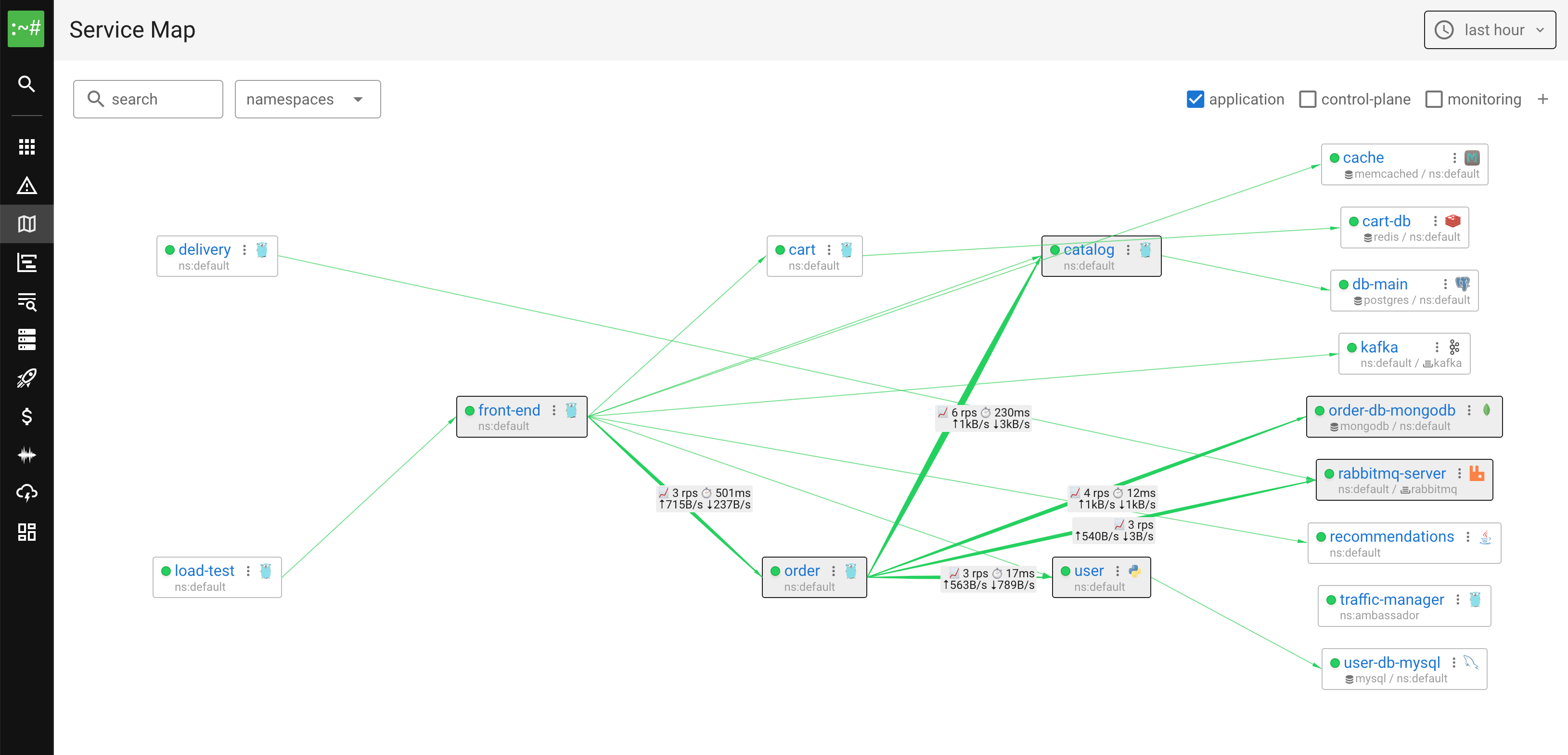Enable the monitoring checkbox

[1434, 99]
